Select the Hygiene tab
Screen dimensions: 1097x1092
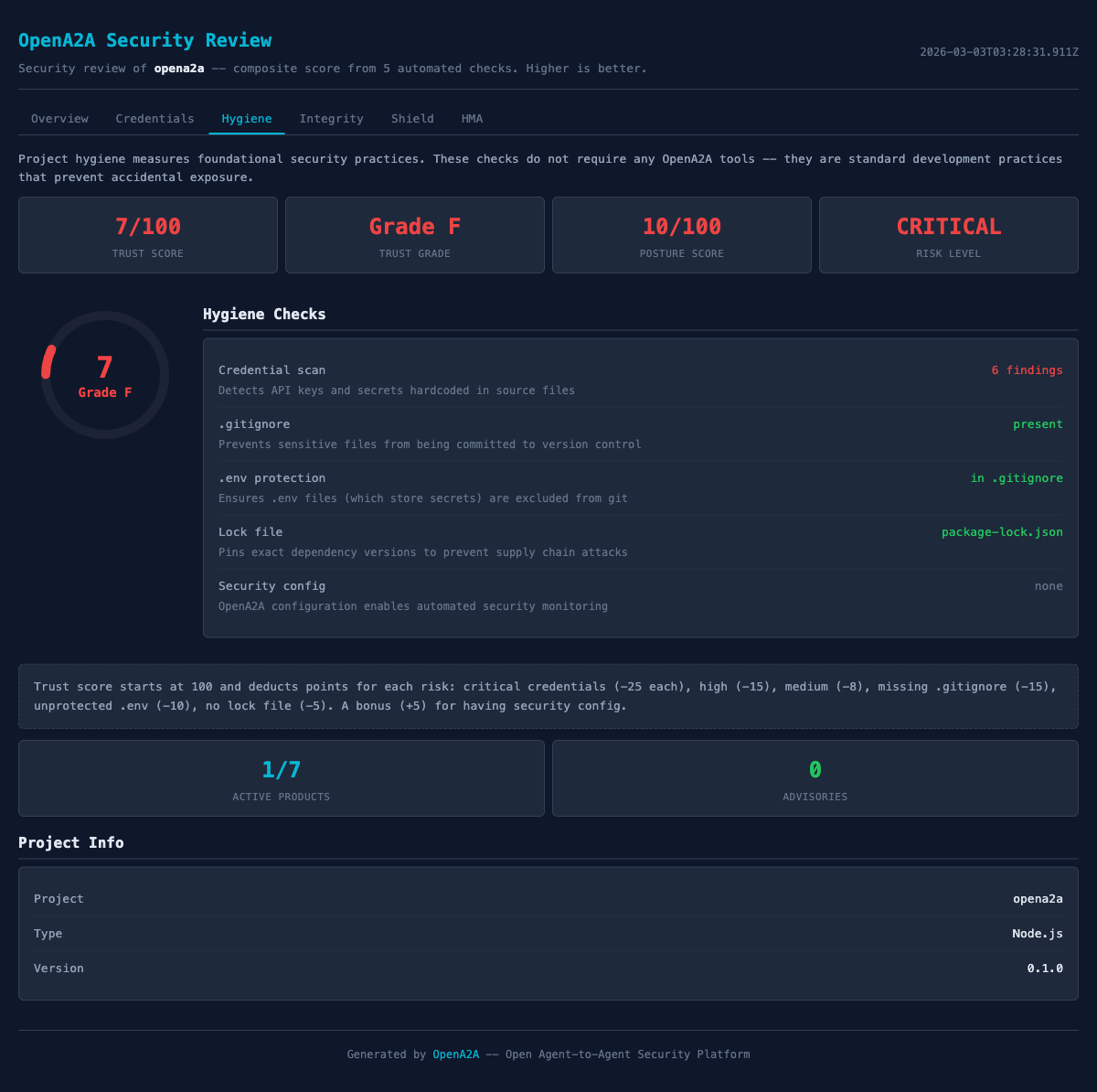pos(247,118)
